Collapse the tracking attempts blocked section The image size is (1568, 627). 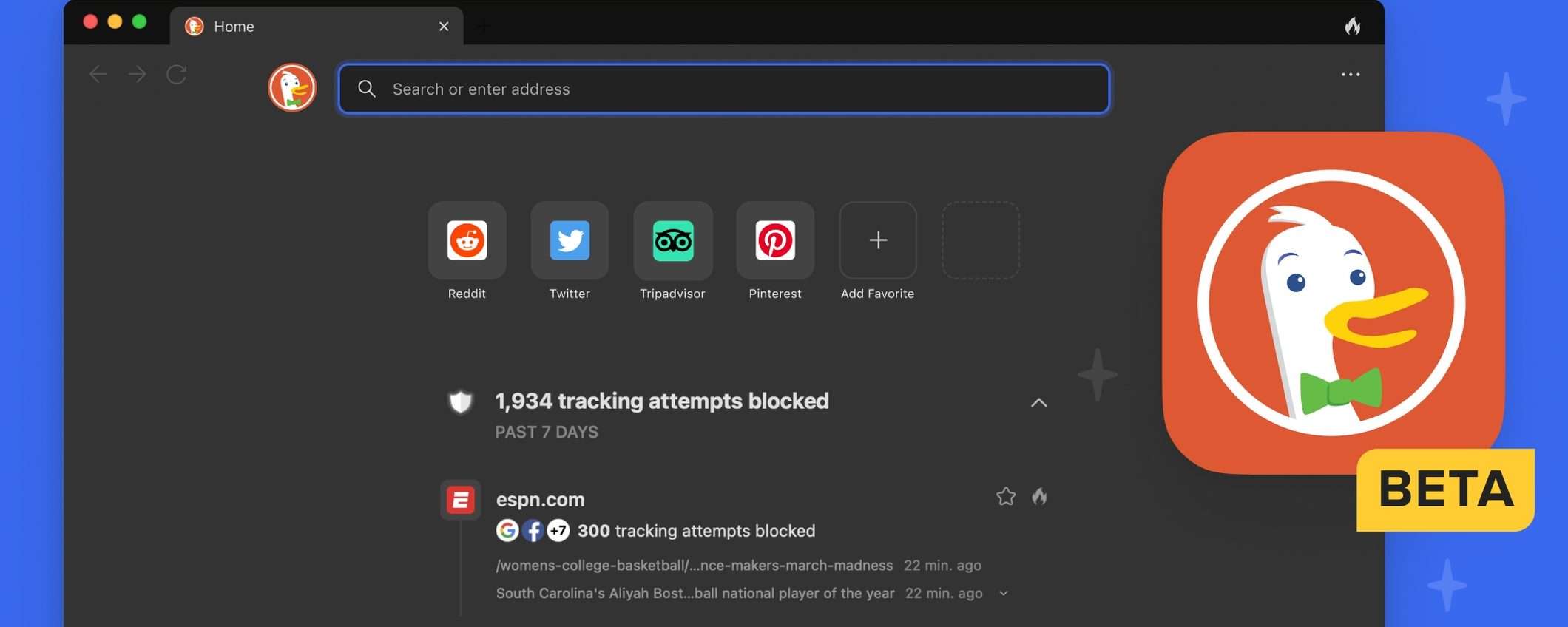pyautogui.click(x=1038, y=403)
